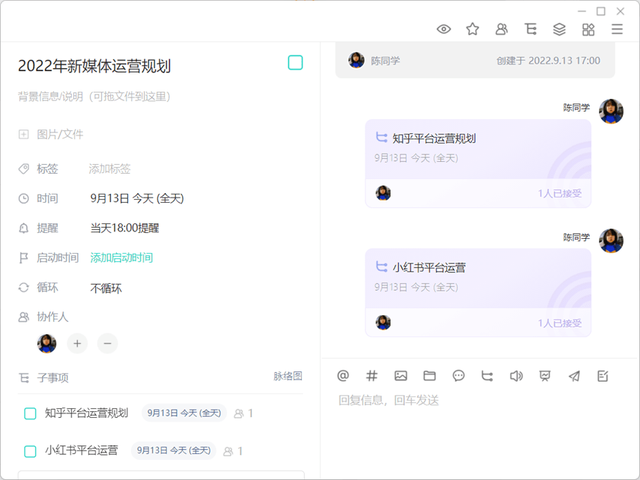The image size is (640, 480).
Task: Open collaborators icon in top toolbar
Action: point(502,29)
